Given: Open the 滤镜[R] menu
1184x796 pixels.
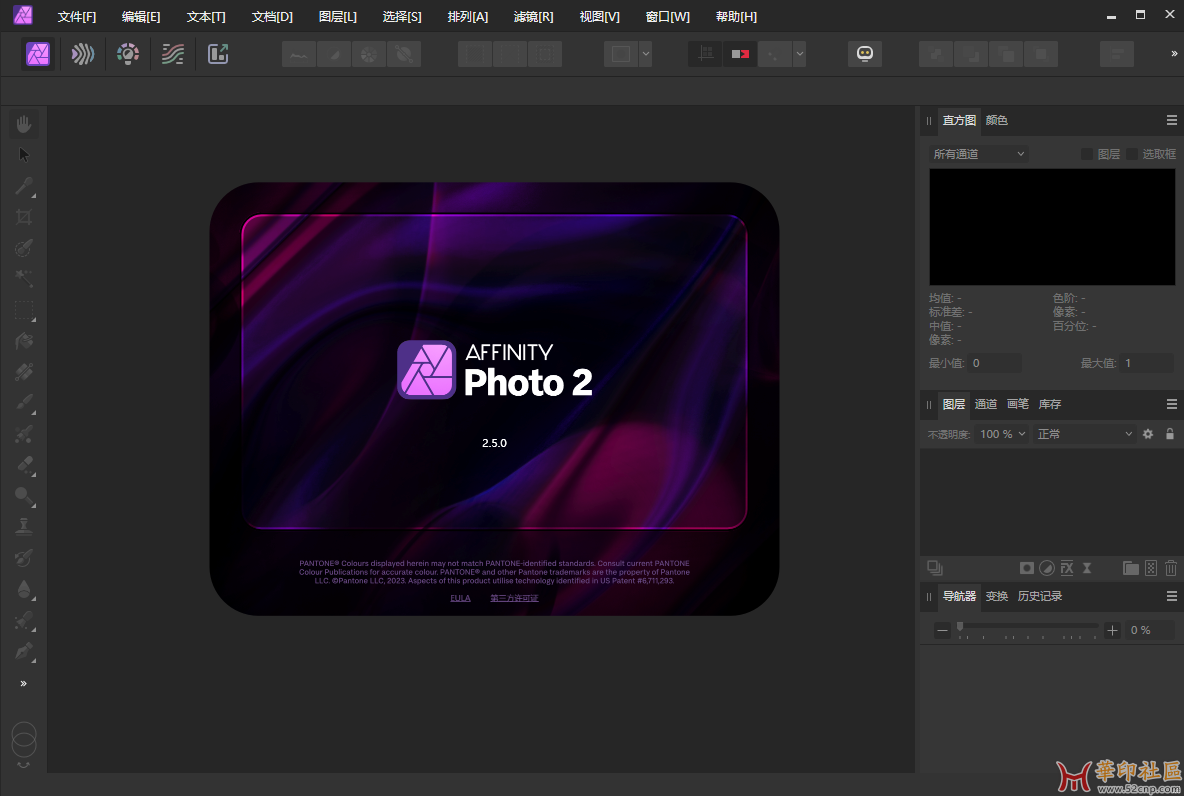Looking at the screenshot, I should tap(533, 17).
